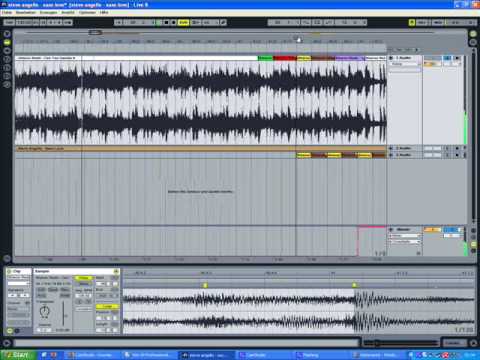Toggle the Punch-Out switch

click(x=328, y=22)
